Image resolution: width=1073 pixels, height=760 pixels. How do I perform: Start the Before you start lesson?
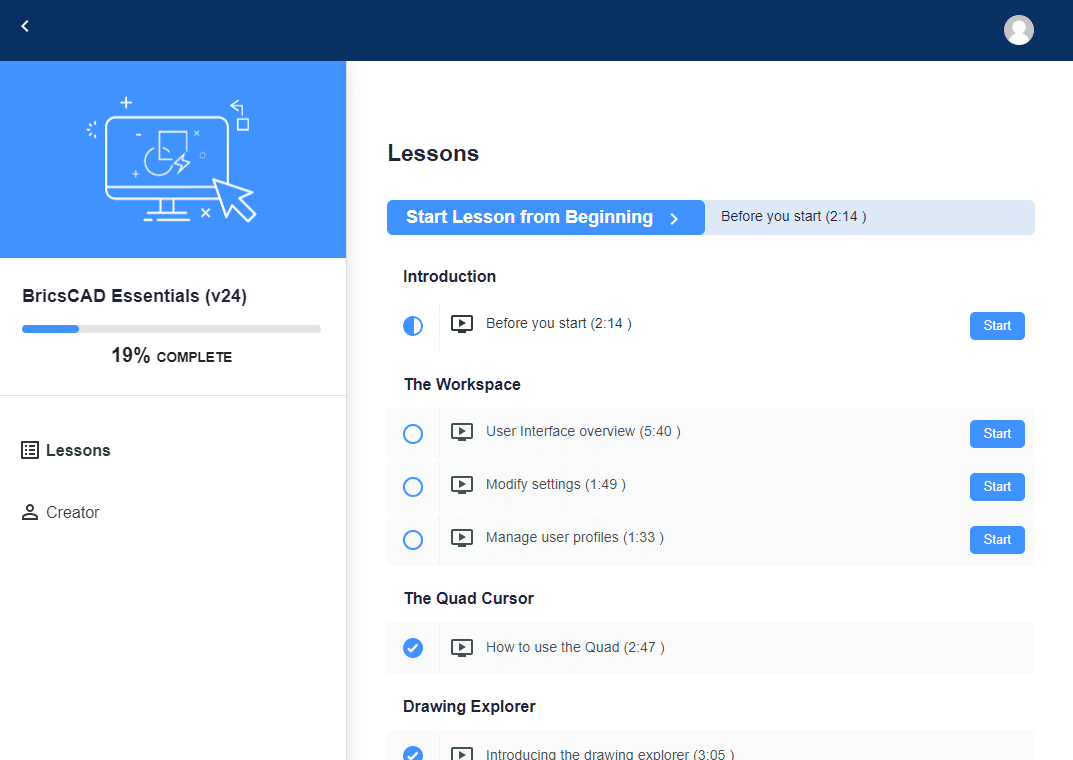[x=997, y=326]
